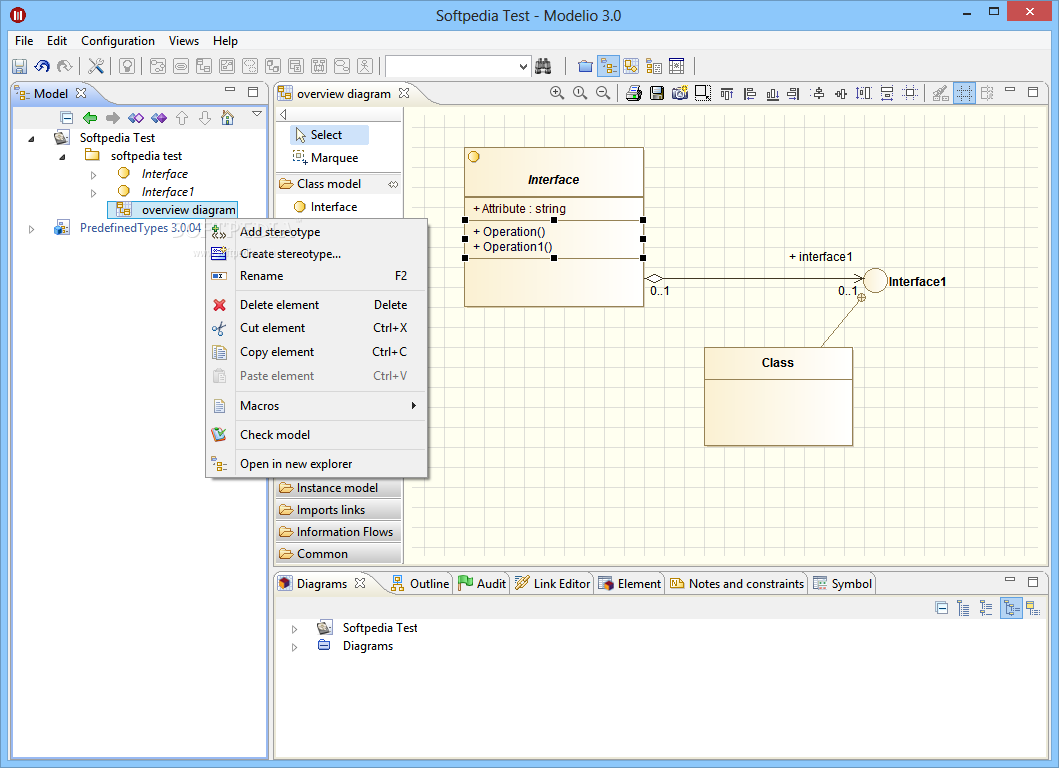Click collapse all icon in Diagrams panel toolbar
Image resolution: width=1059 pixels, height=768 pixels.
[x=941, y=608]
